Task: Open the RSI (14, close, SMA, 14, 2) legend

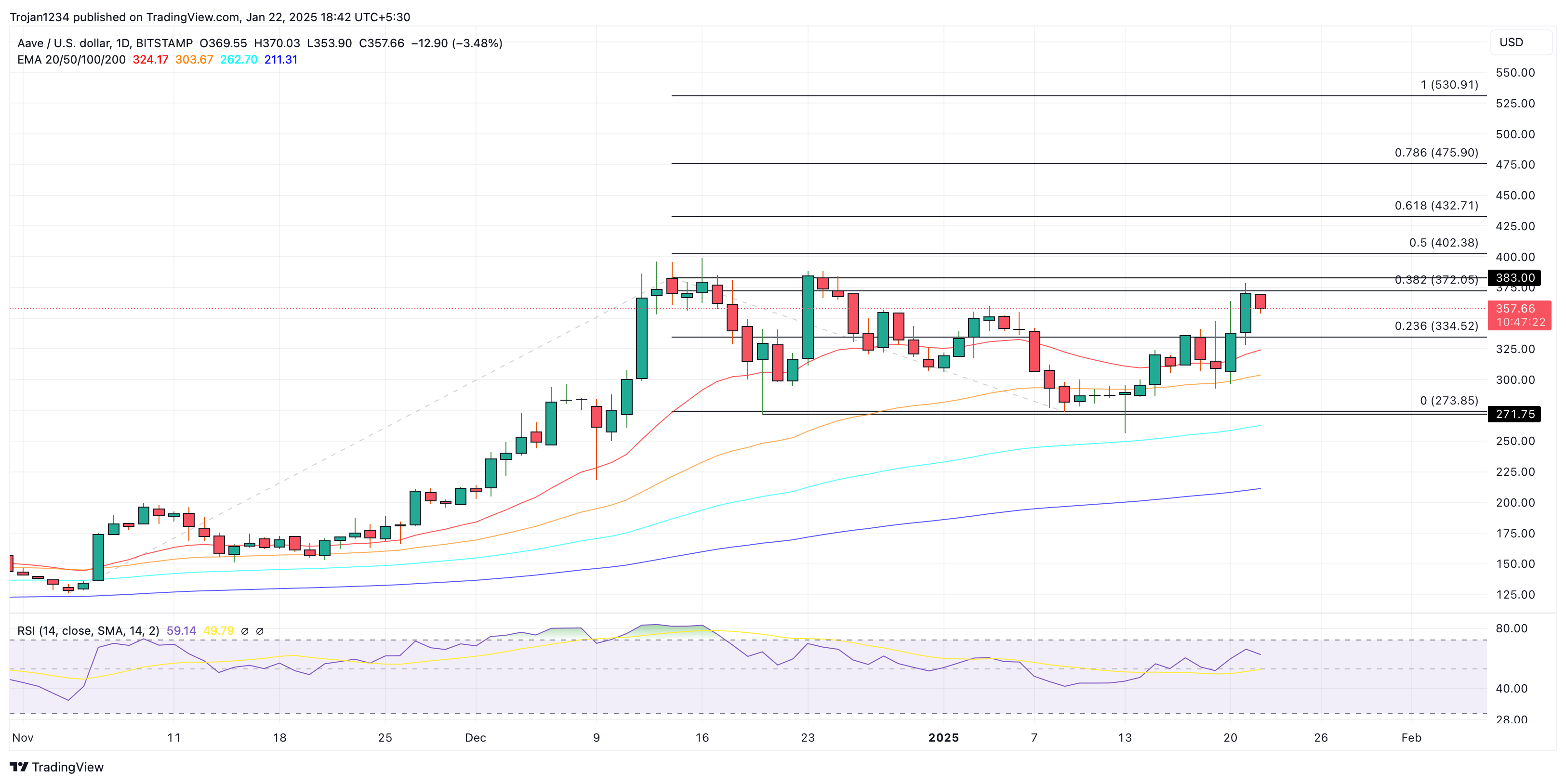Action: pyautogui.click(x=88, y=631)
